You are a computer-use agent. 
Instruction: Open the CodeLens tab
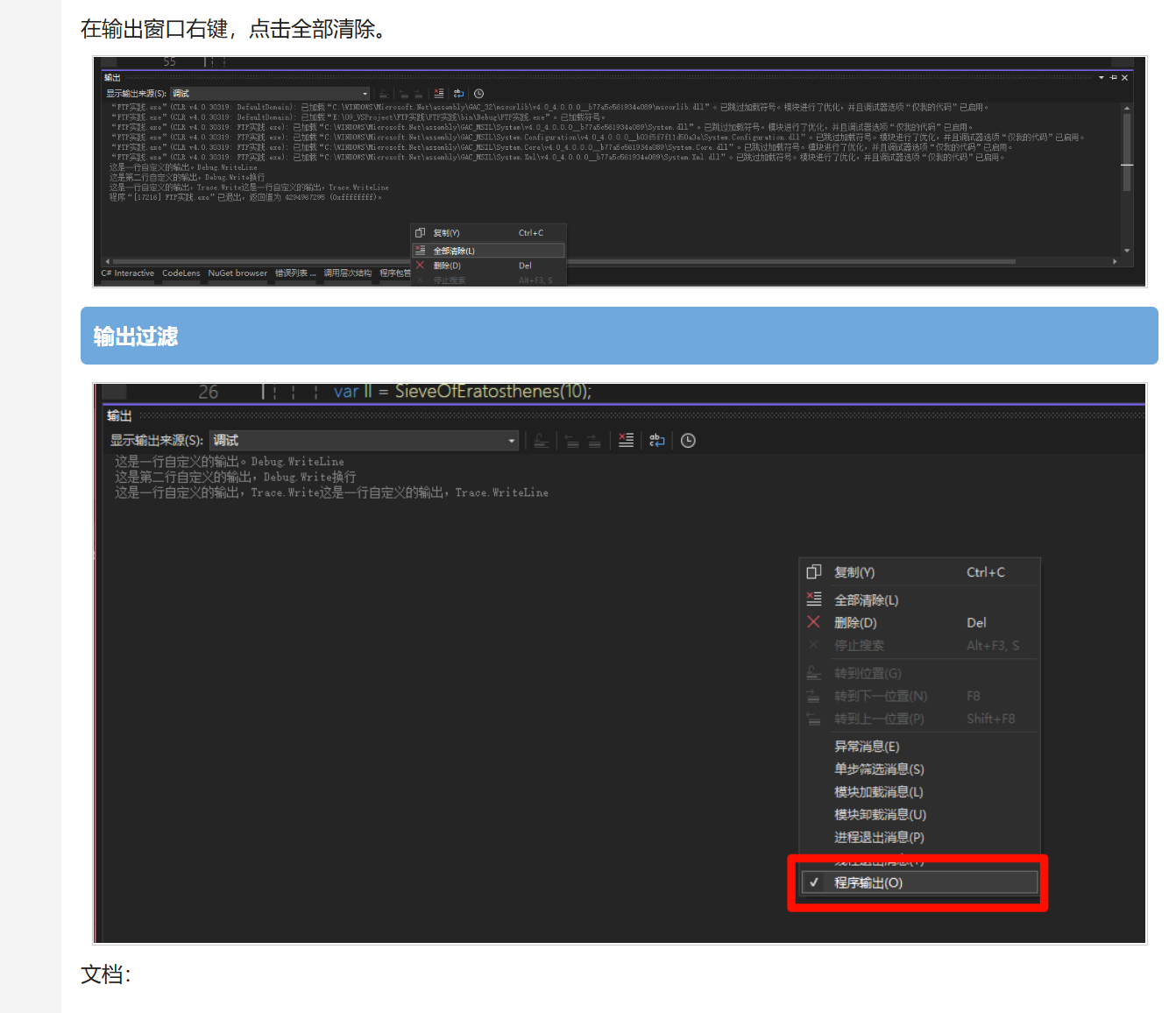(x=181, y=273)
